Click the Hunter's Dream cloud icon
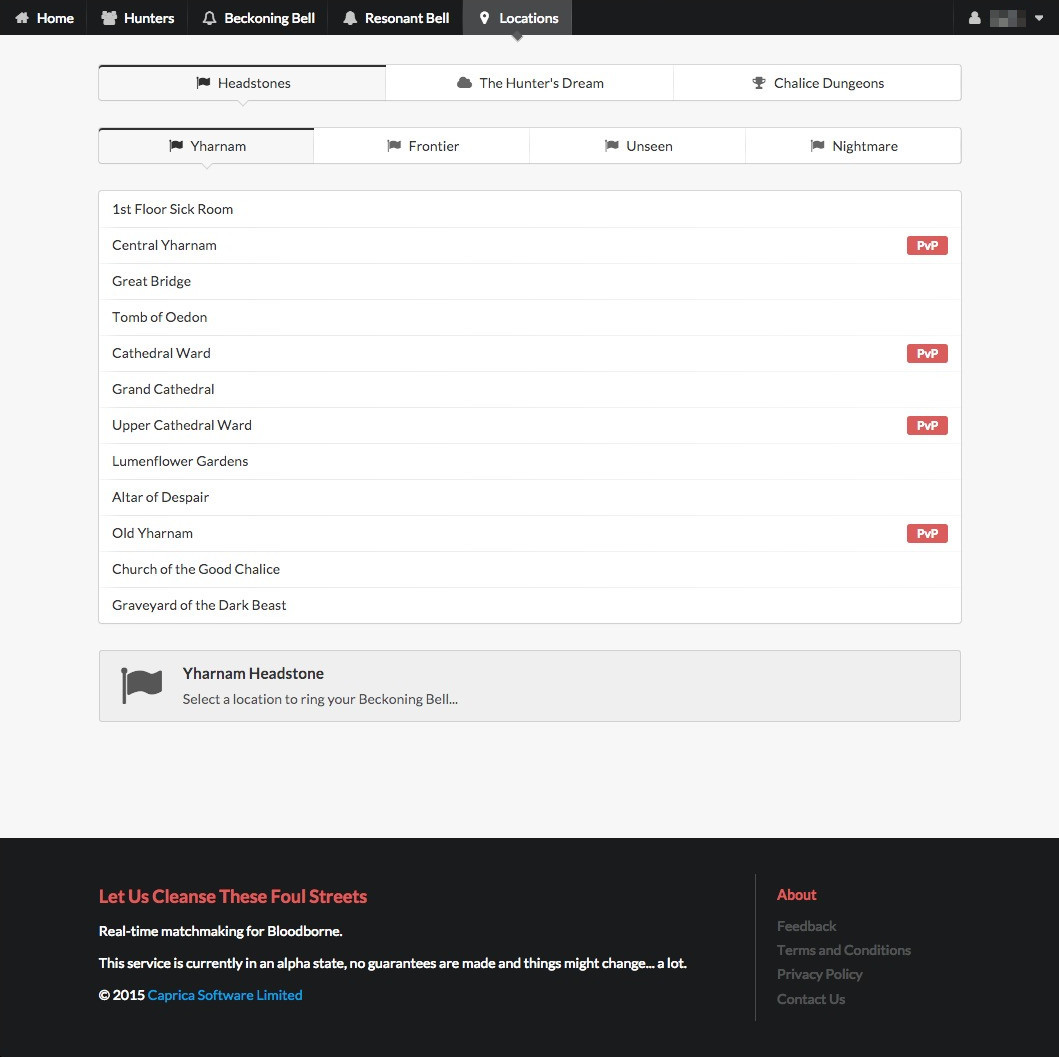 464,82
